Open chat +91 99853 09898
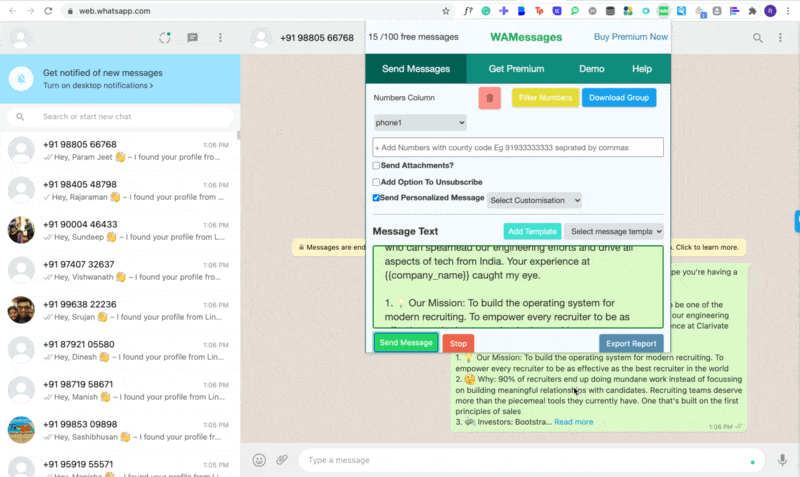The height and width of the screenshot is (477, 800). (120, 430)
